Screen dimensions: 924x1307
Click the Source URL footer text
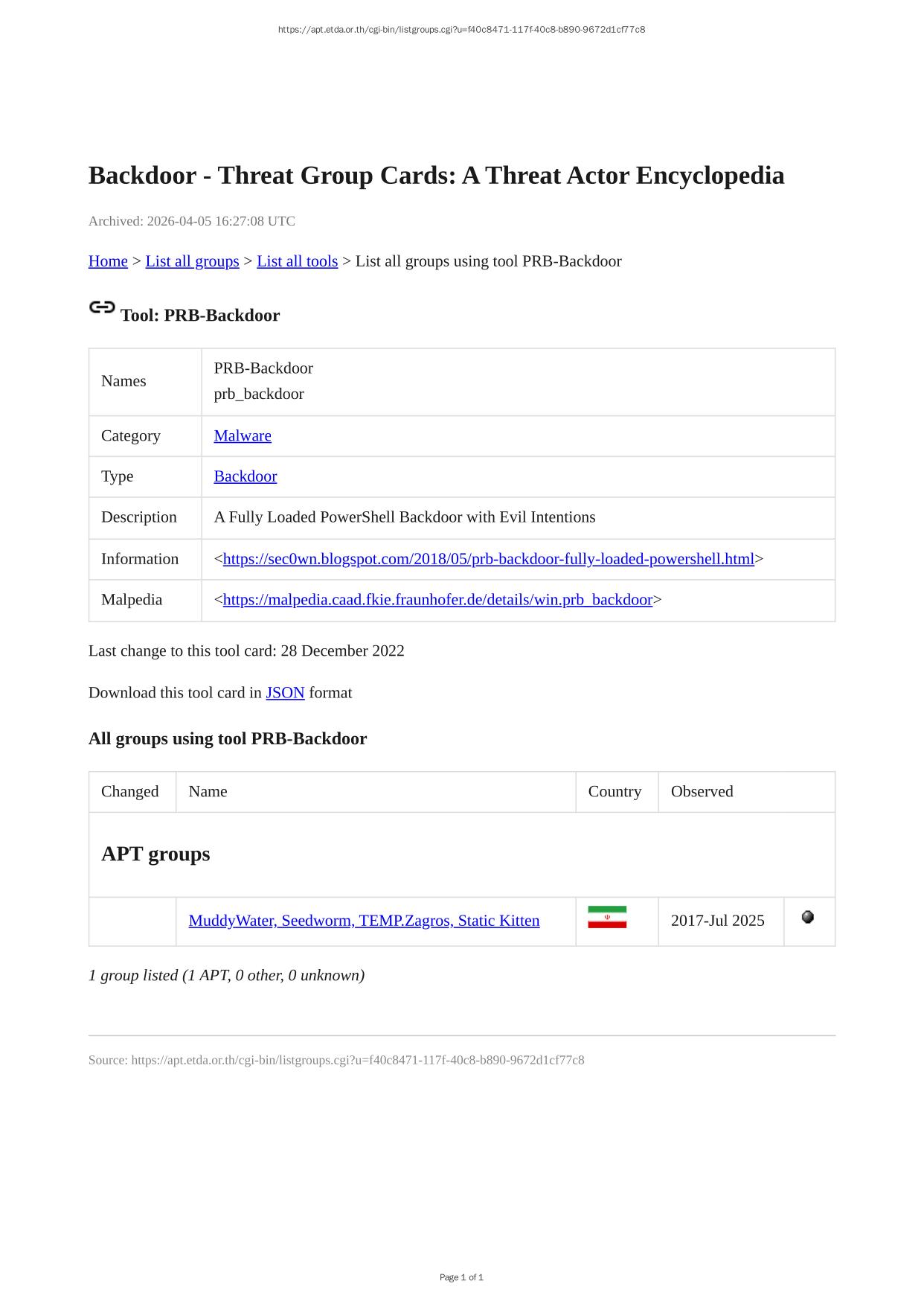(336, 1060)
